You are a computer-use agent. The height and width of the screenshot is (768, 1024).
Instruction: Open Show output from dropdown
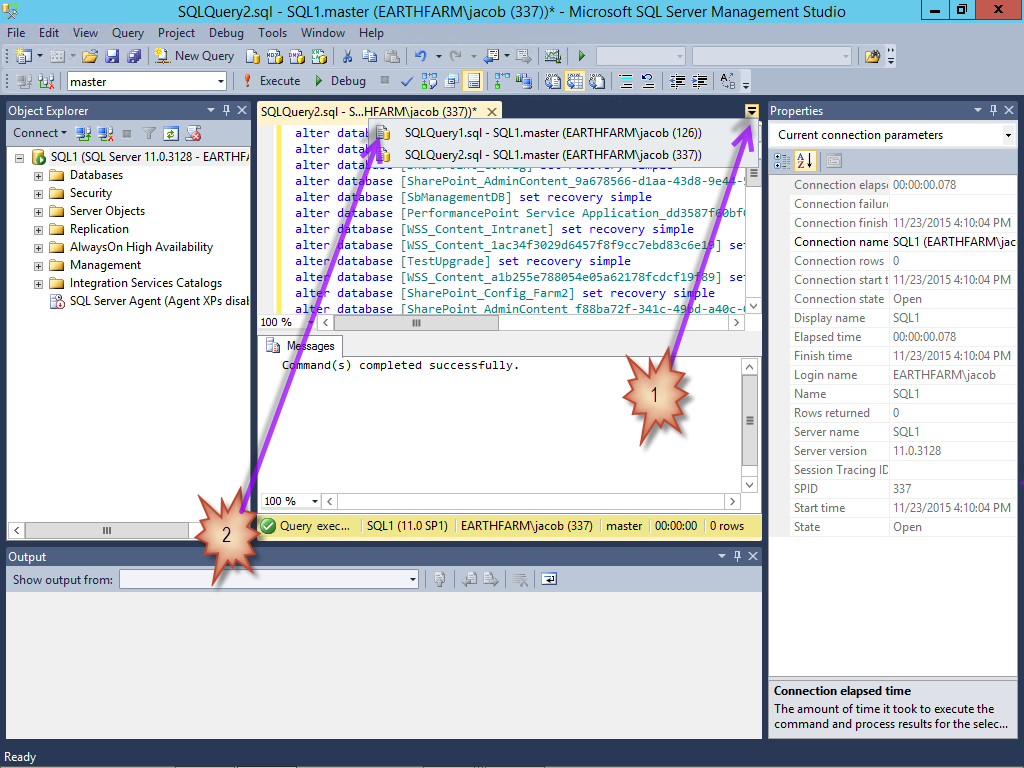coord(412,579)
